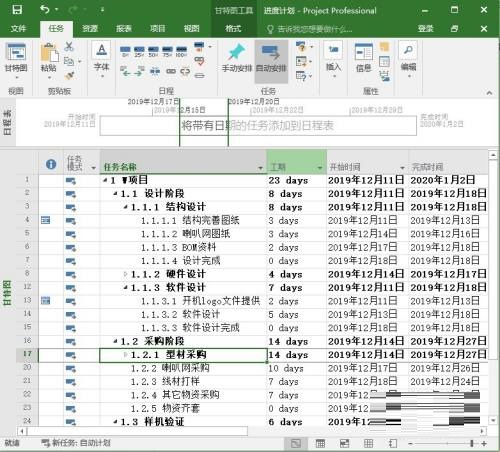Image resolution: width=500 pixels, height=452 pixels.
Task: Expand the '1.2.1 型材采购' summary task
Action: 126,355
